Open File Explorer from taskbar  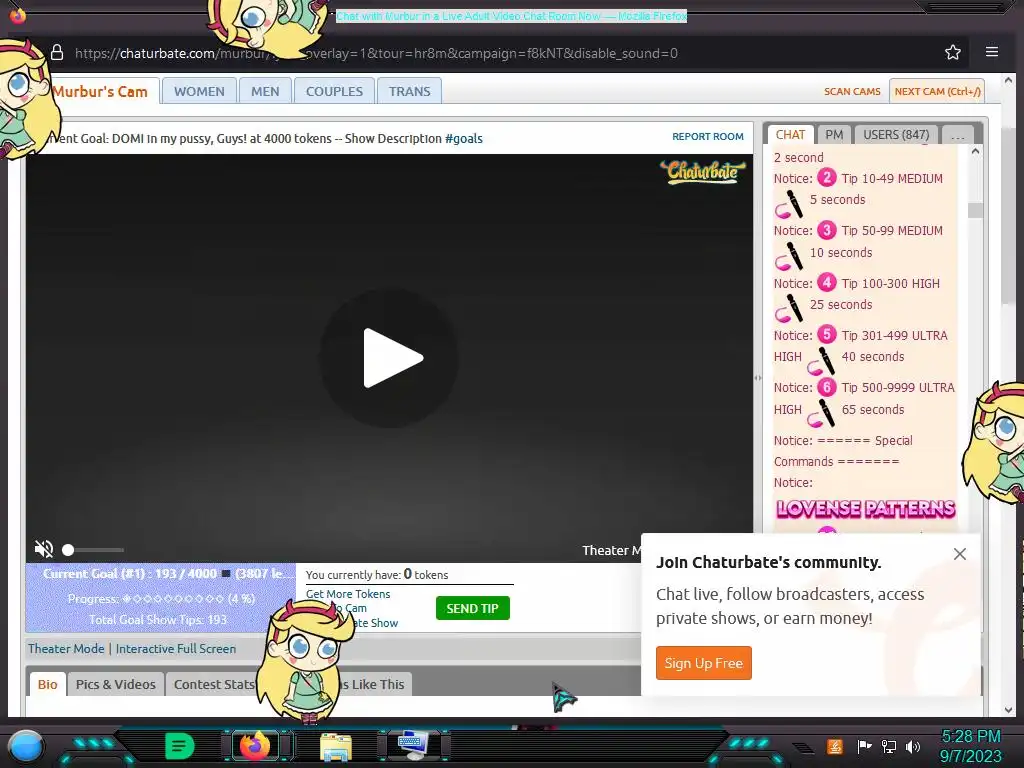pyautogui.click(x=336, y=747)
